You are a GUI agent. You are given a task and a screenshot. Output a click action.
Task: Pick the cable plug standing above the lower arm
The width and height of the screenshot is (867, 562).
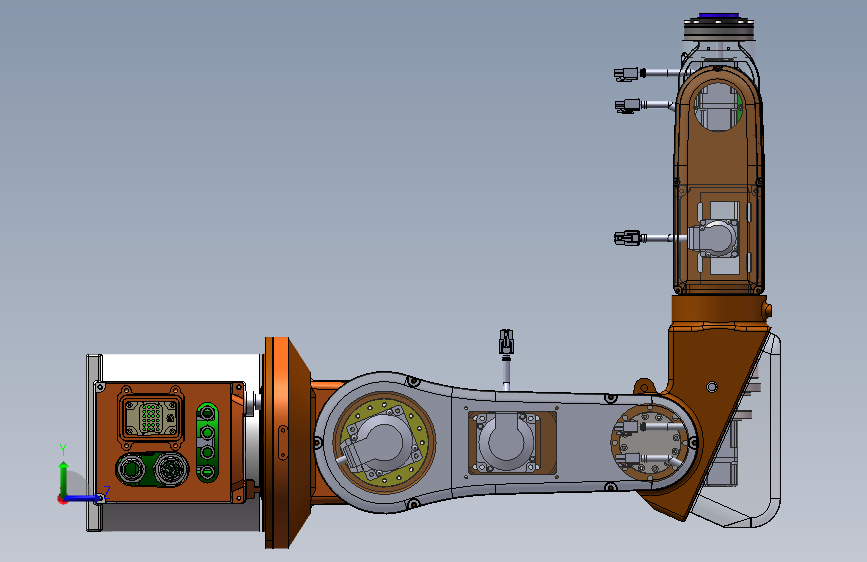(x=506, y=342)
